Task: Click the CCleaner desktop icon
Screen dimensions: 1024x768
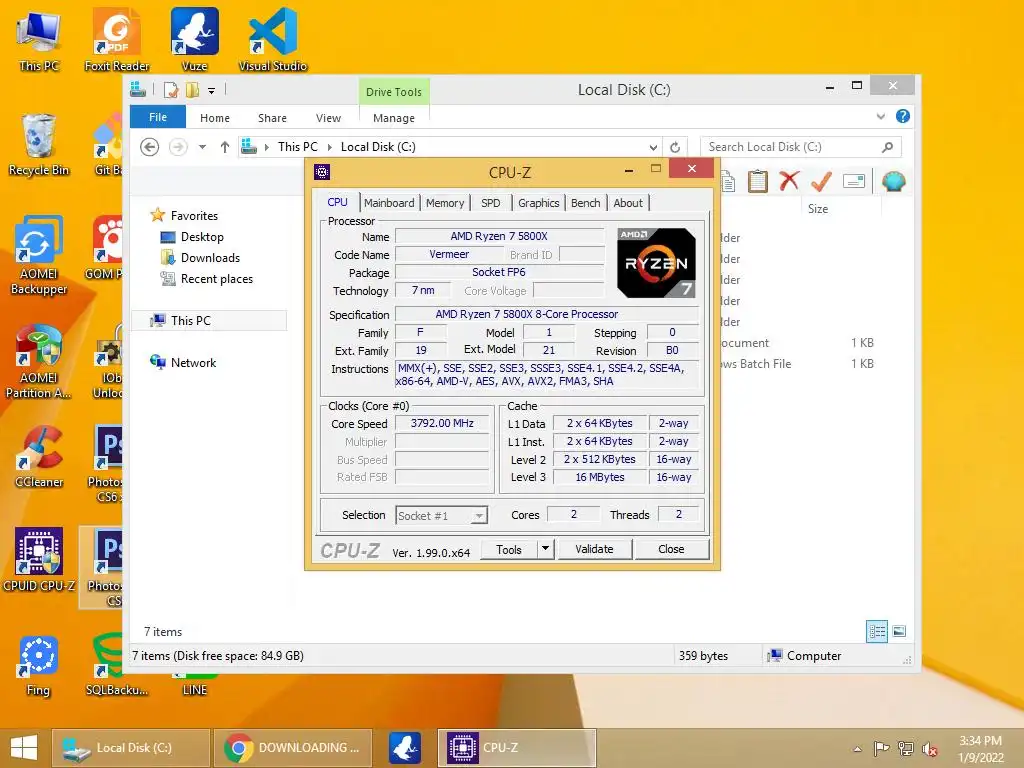Action: point(39,457)
